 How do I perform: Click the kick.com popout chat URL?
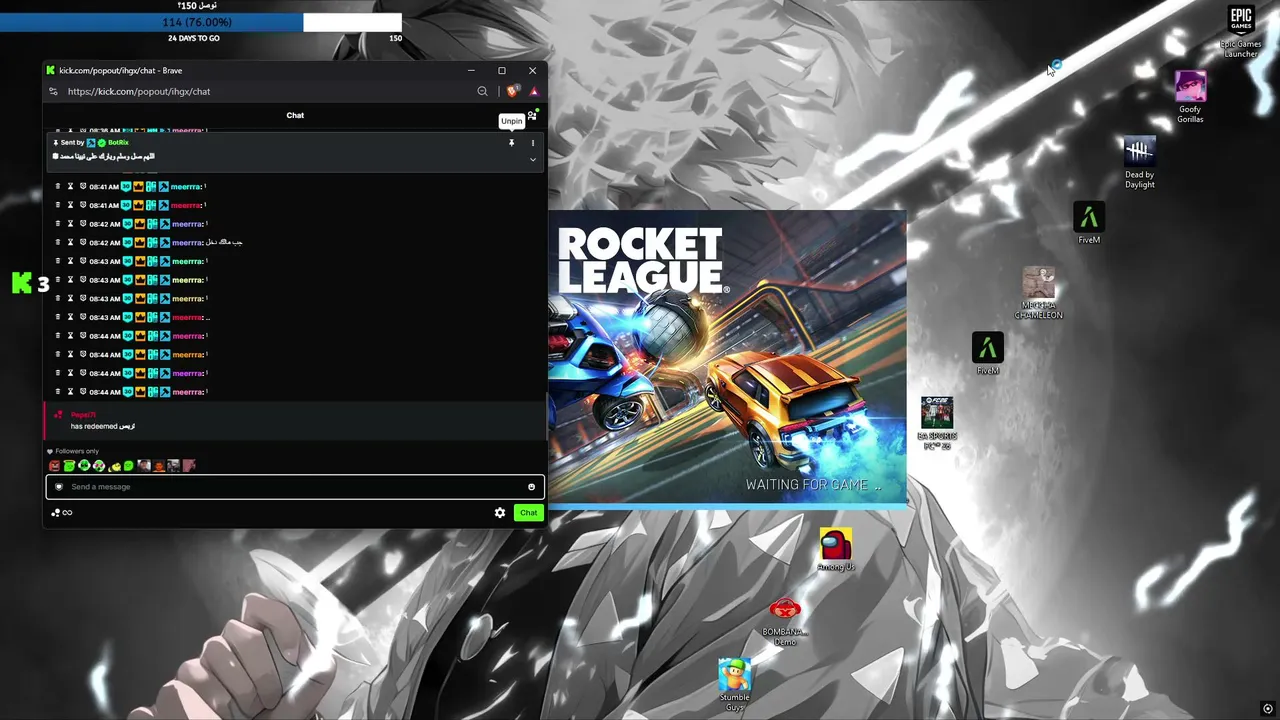139,91
